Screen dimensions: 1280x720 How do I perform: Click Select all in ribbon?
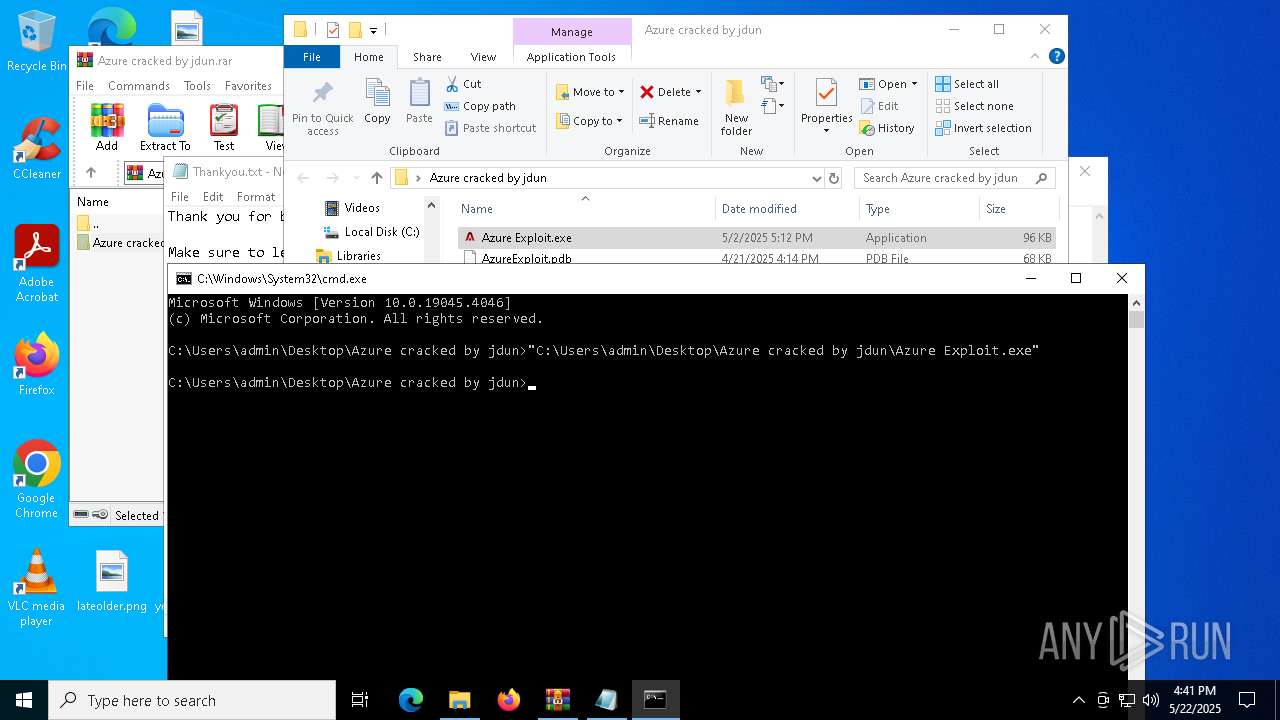(966, 84)
